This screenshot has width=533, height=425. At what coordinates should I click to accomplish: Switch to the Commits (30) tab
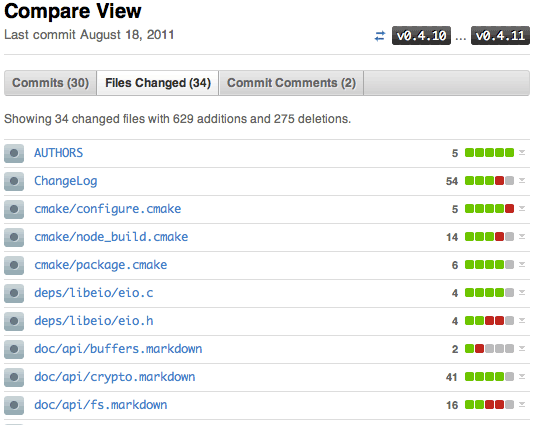[50, 83]
